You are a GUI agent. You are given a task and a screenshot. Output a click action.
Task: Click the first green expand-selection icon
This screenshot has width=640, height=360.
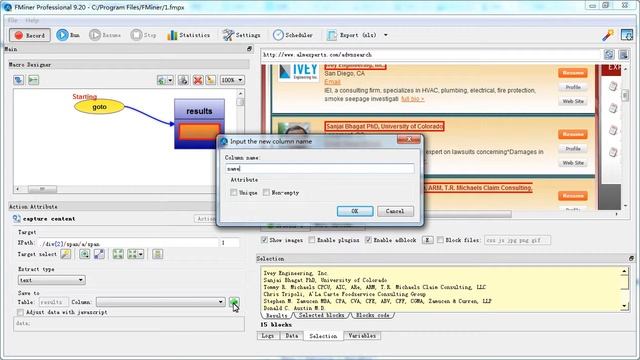[x=118, y=254]
